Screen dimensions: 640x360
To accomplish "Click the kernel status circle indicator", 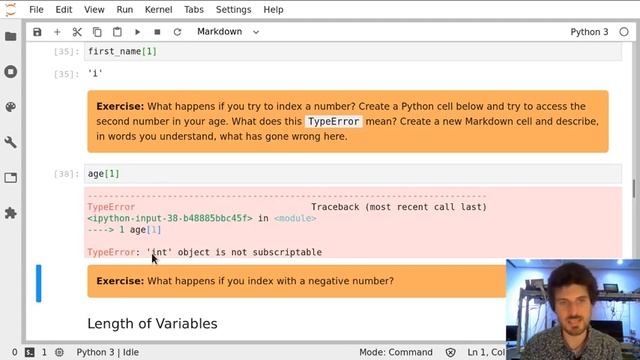I will click(x=624, y=32).
